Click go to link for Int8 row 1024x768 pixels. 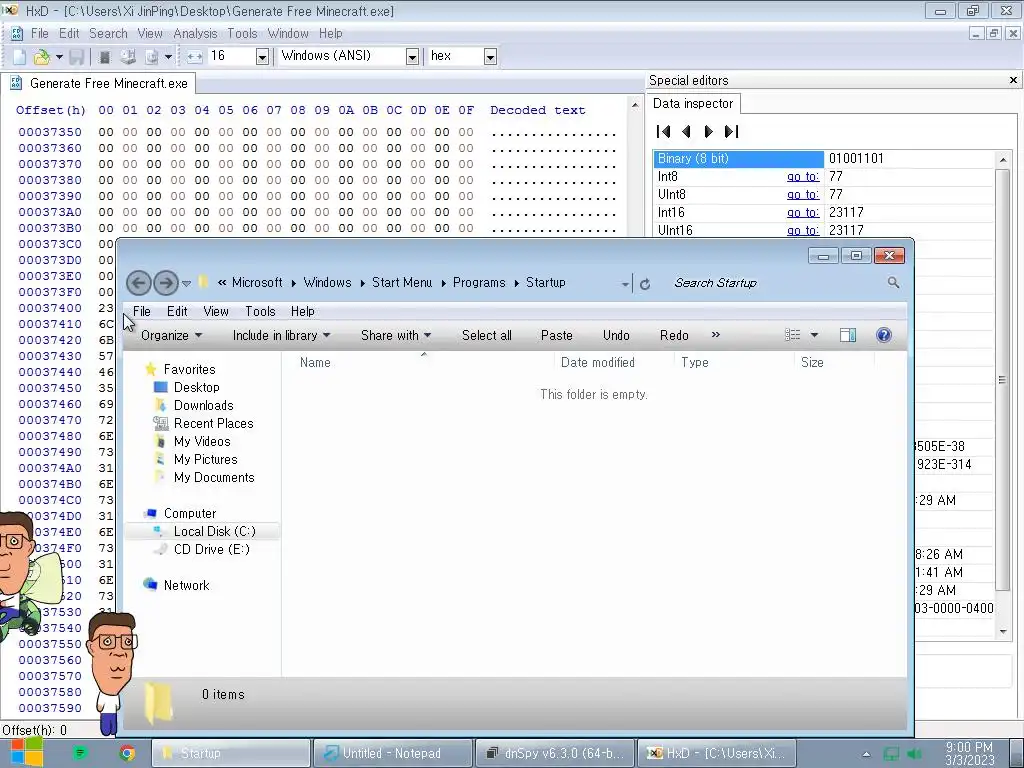click(x=803, y=176)
